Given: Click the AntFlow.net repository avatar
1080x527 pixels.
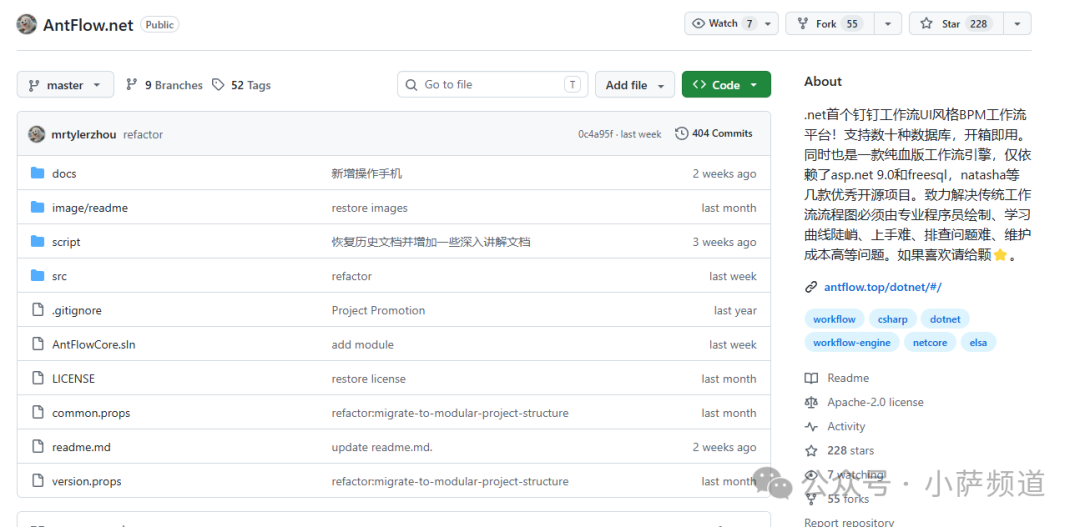Looking at the screenshot, I should coord(26,24).
